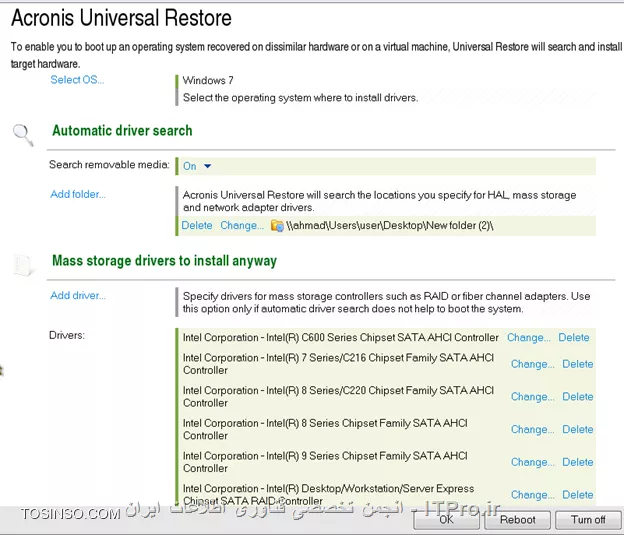Click the document icon beside Mass storage drivers
624x535 pixels.
tap(23, 265)
